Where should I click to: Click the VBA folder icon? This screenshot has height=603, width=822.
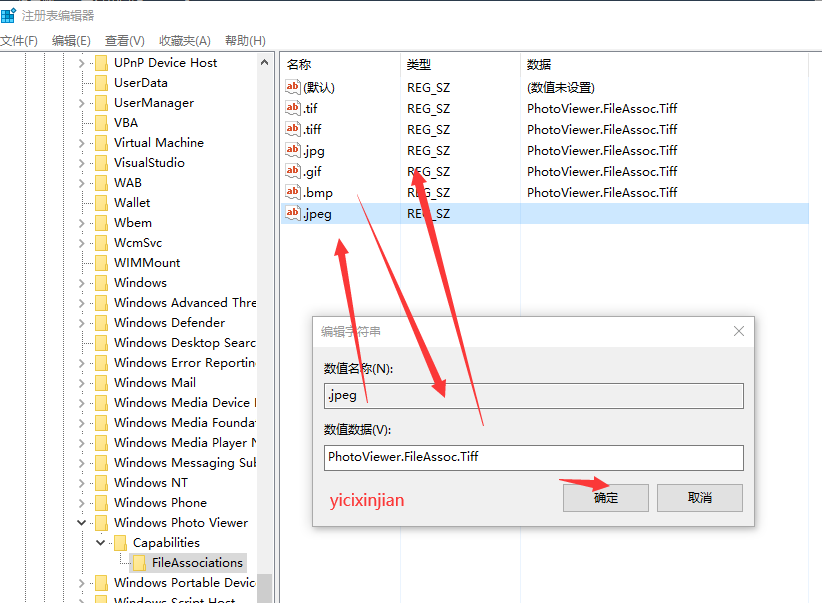pos(102,123)
